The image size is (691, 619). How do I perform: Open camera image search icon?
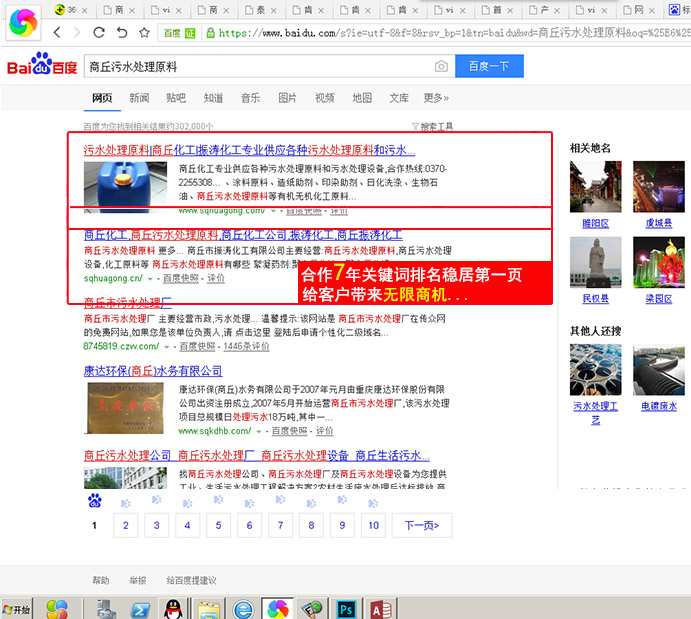pyautogui.click(x=441, y=66)
